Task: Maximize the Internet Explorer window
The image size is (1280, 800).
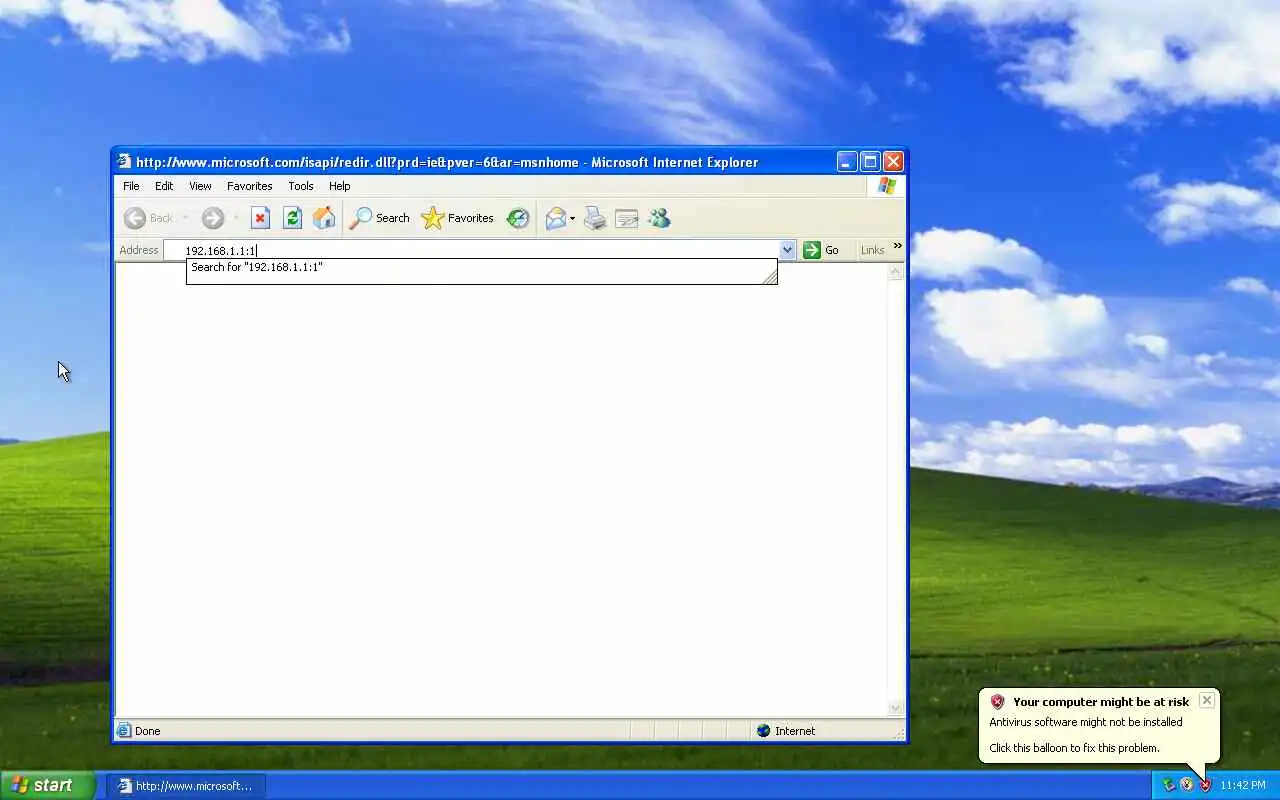Action: click(870, 161)
